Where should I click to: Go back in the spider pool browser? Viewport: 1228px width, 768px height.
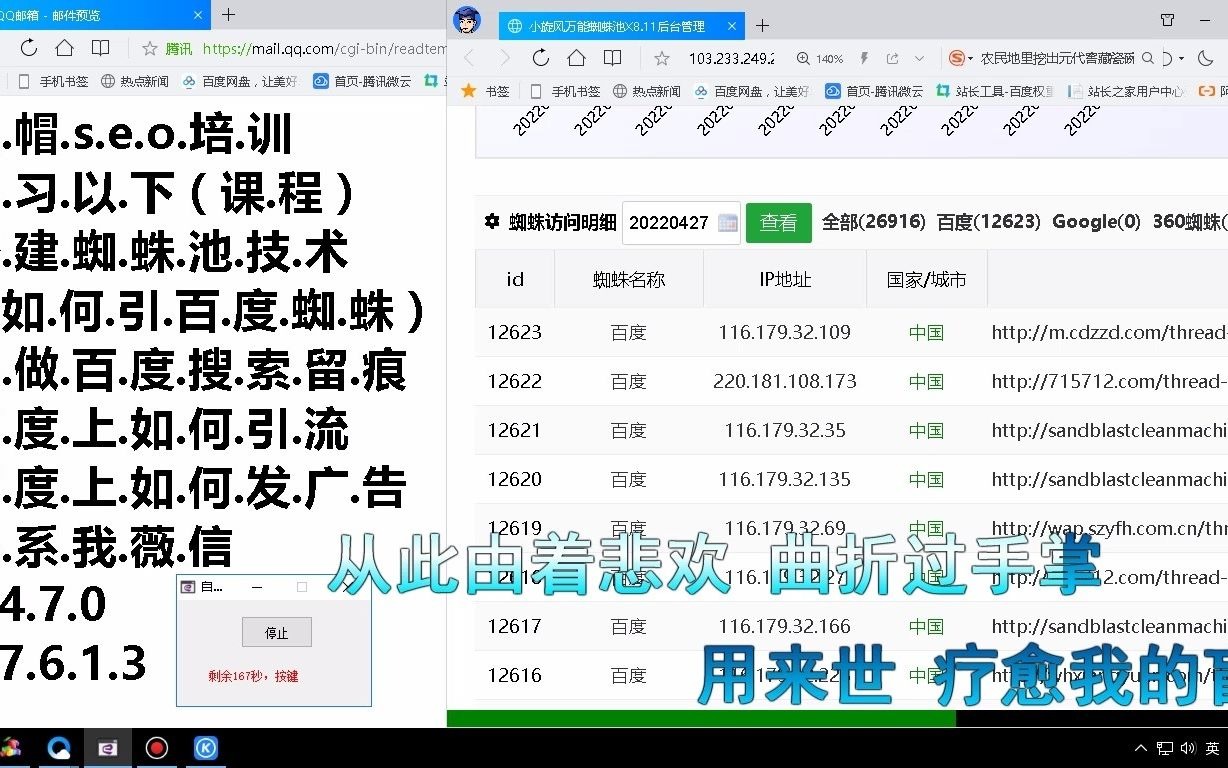[x=468, y=58]
